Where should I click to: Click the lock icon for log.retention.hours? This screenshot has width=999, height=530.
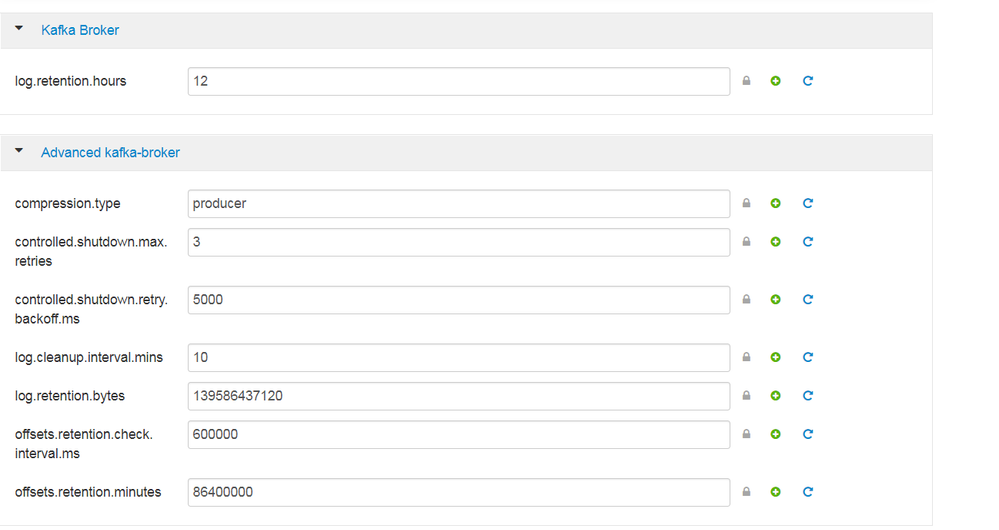[746, 81]
